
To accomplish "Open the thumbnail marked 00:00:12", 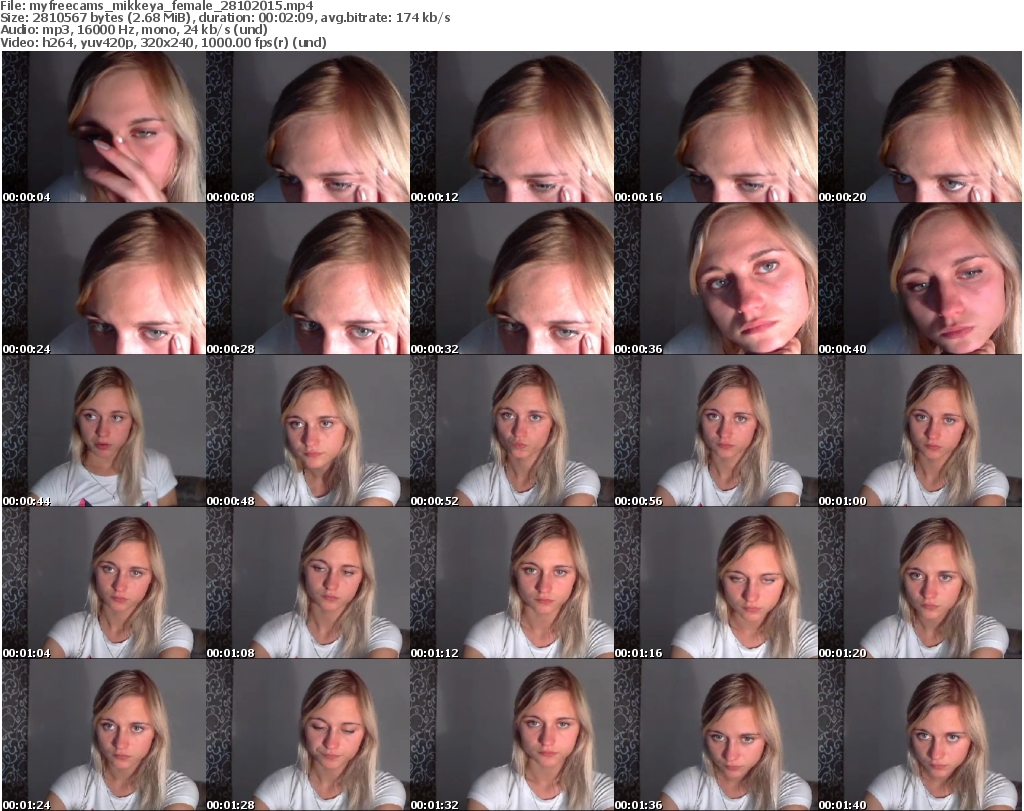I will point(511,127).
